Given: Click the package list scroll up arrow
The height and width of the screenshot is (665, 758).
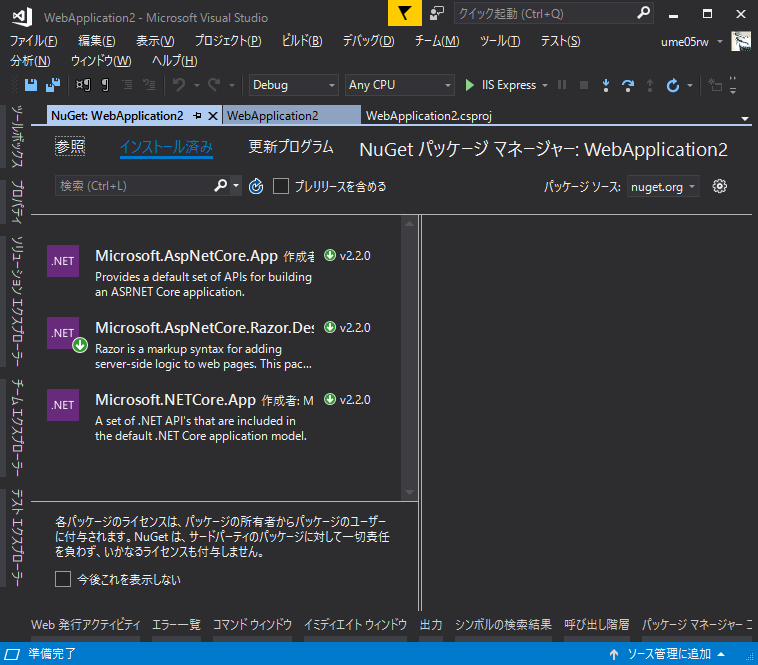Looking at the screenshot, I should pyautogui.click(x=409, y=223).
